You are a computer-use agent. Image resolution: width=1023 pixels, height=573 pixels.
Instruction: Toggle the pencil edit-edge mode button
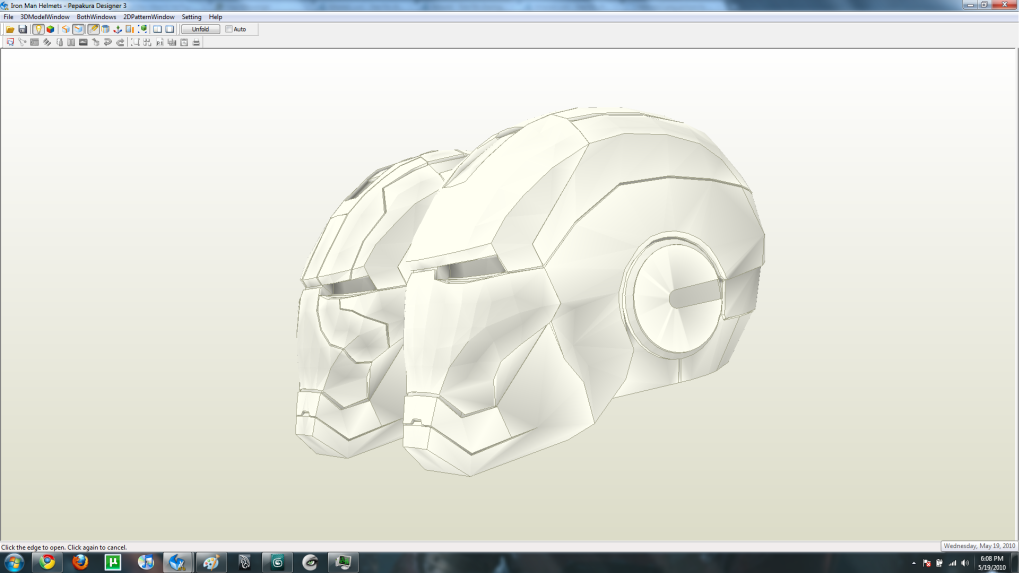point(93,29)
